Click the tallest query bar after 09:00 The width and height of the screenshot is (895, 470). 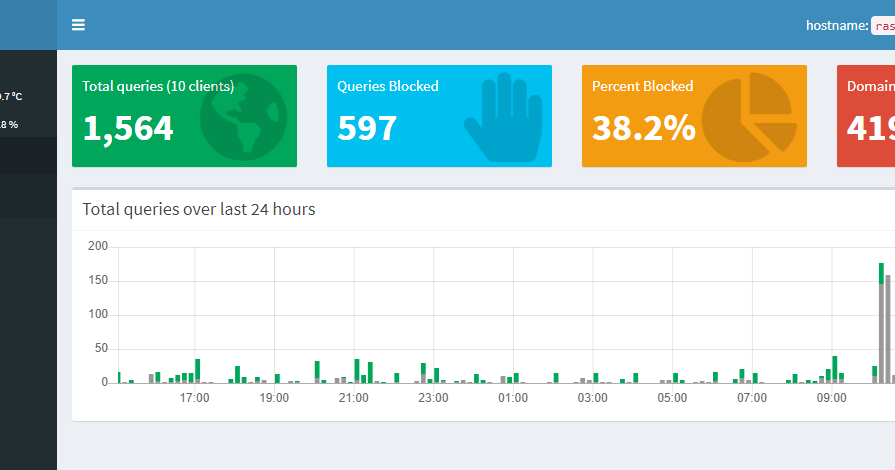(x=881, y=323)
